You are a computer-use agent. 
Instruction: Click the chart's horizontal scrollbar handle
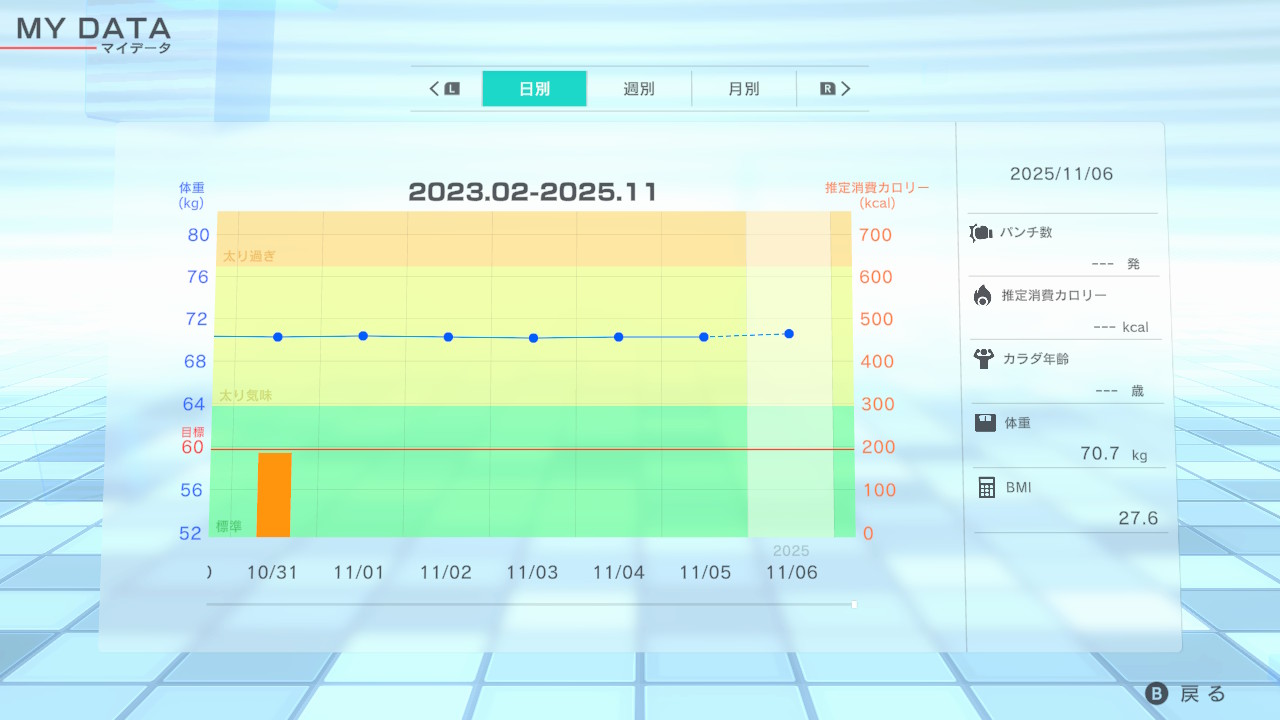[853, 604]
